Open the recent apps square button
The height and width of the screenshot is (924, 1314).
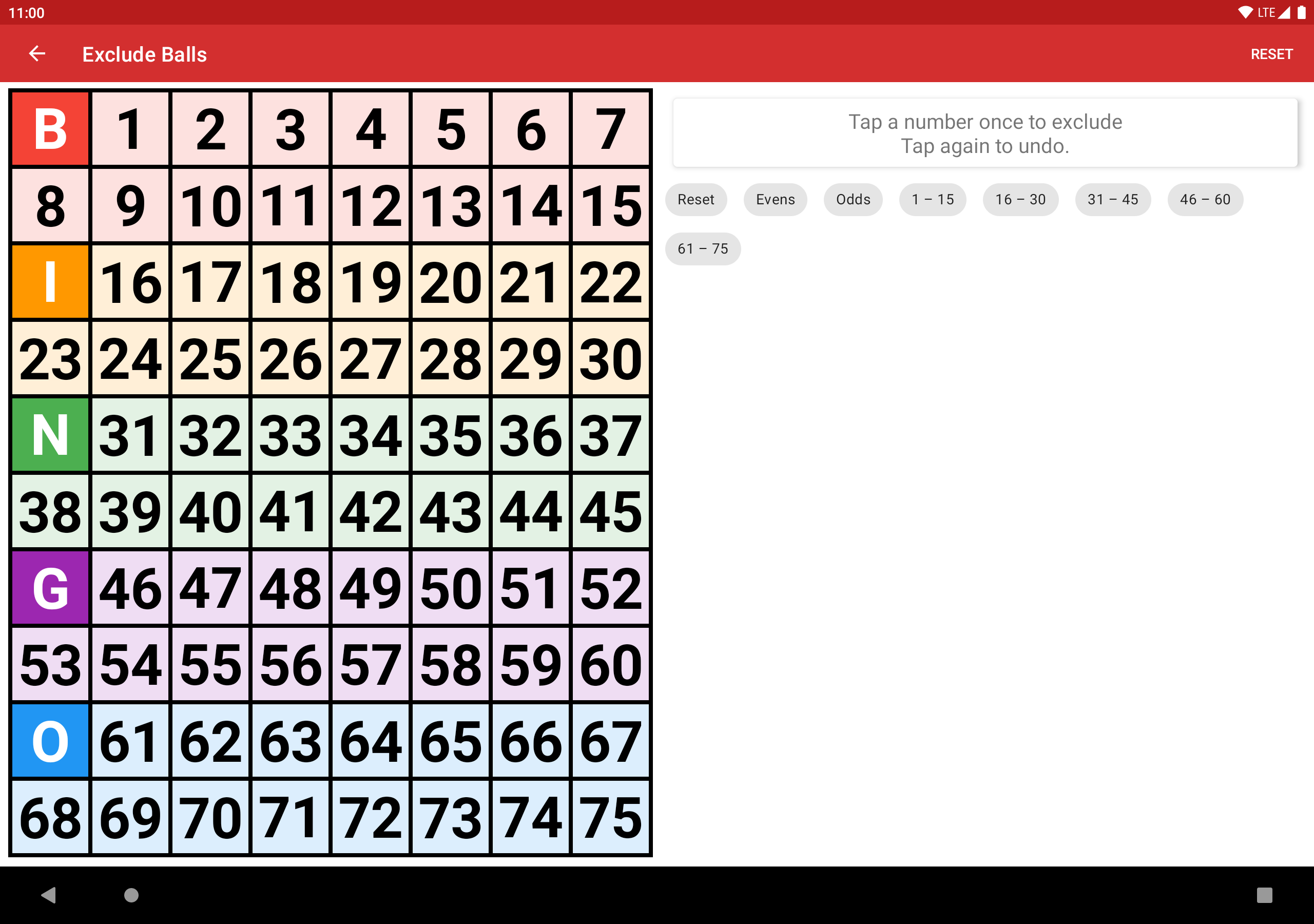[1264, 895]
